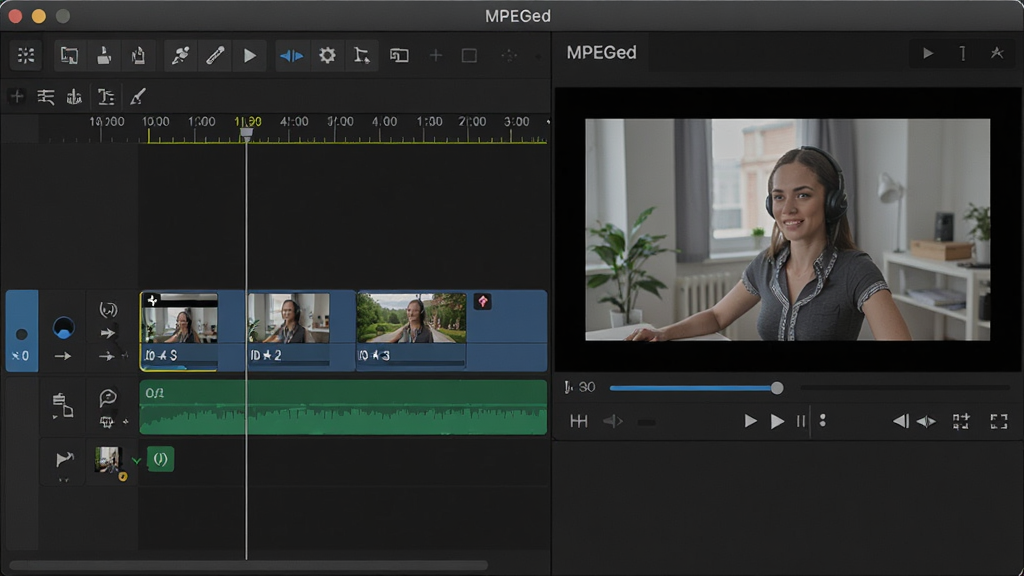Click the dimmed plus icon in toolbar

coord(436,56)
